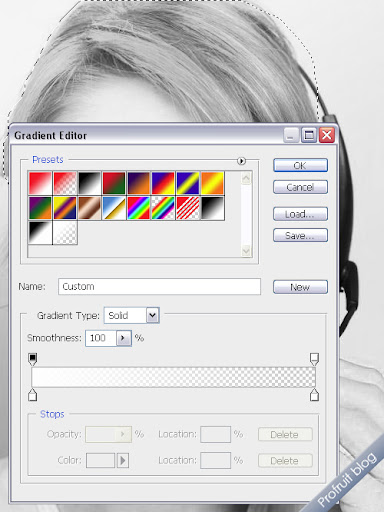Select the Orange, Yellow, Orange gradient preset

click(213, 183)
